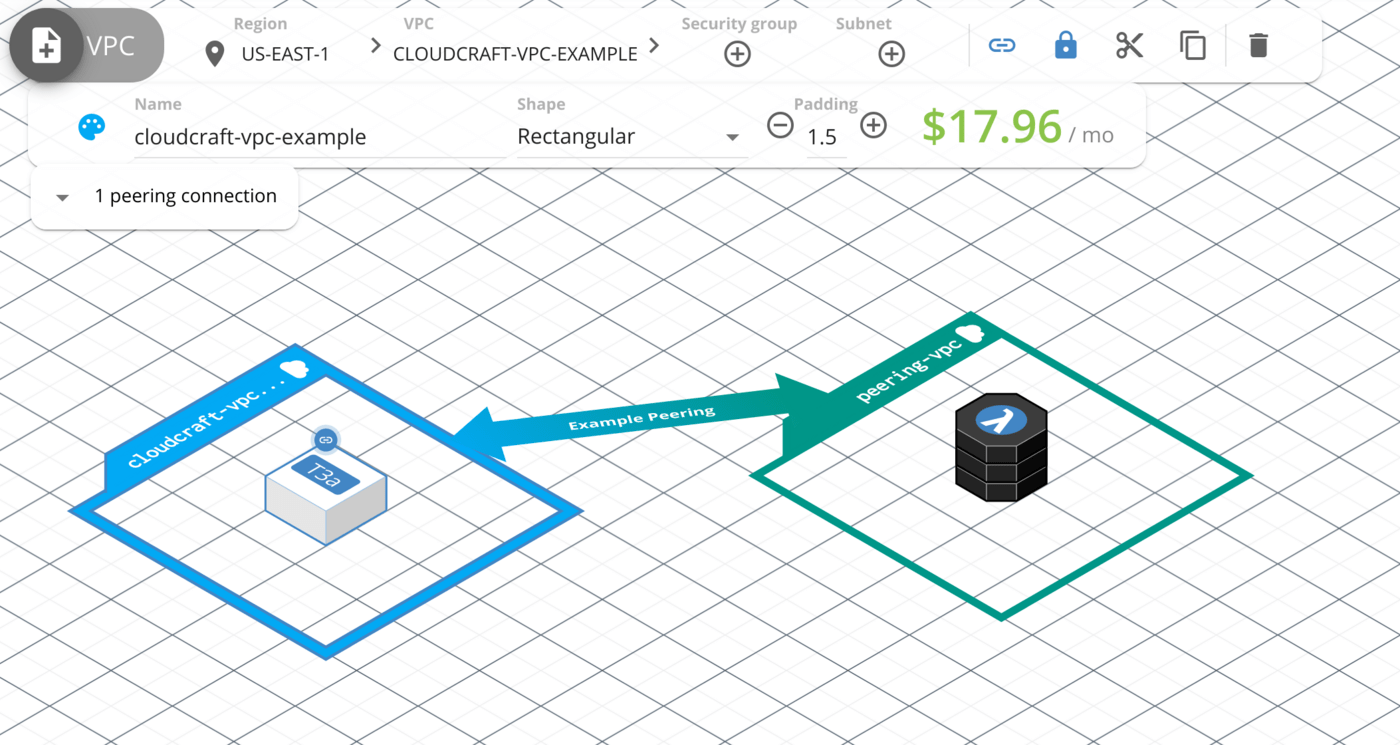Increase padding with the plus button
1400x745 pixels.
point(873,126)
